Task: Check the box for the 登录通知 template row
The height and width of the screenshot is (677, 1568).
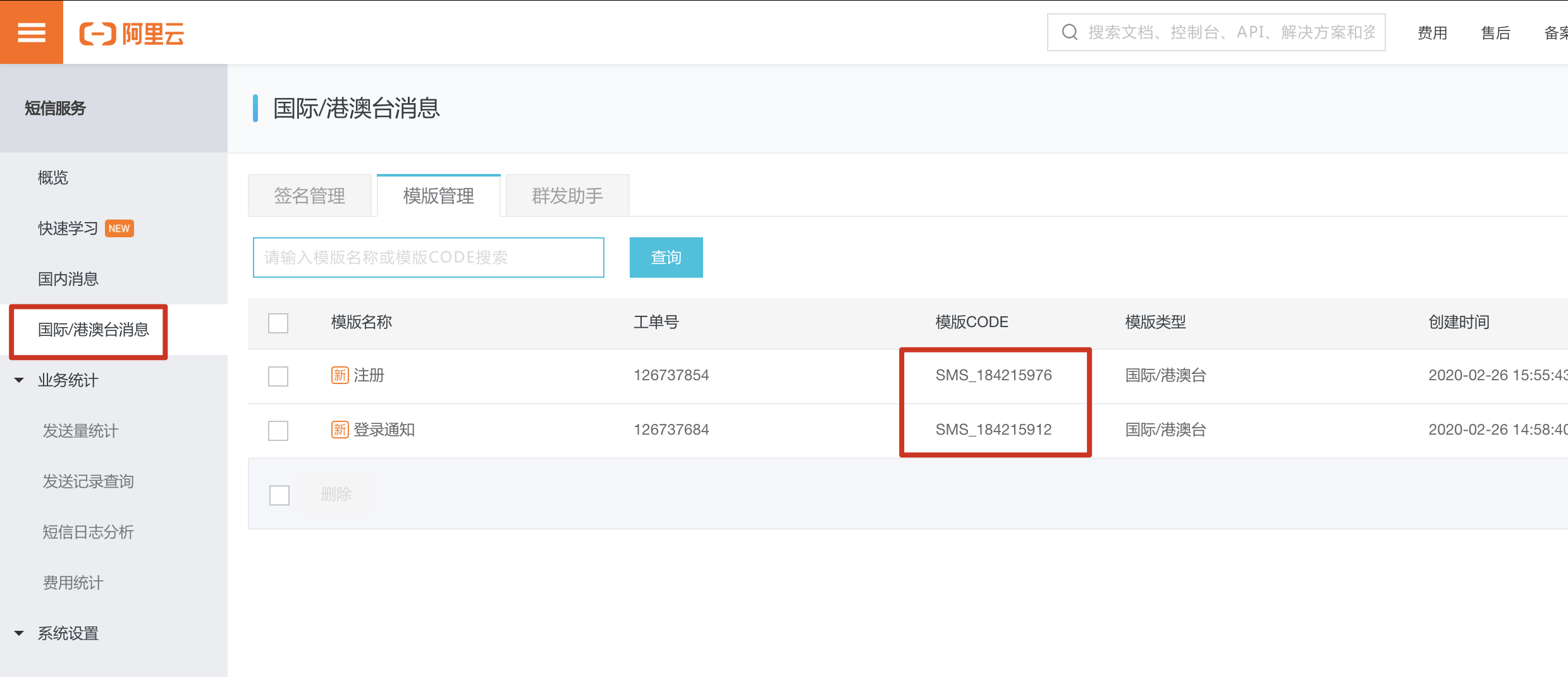Action: click(x=278, y=431)
